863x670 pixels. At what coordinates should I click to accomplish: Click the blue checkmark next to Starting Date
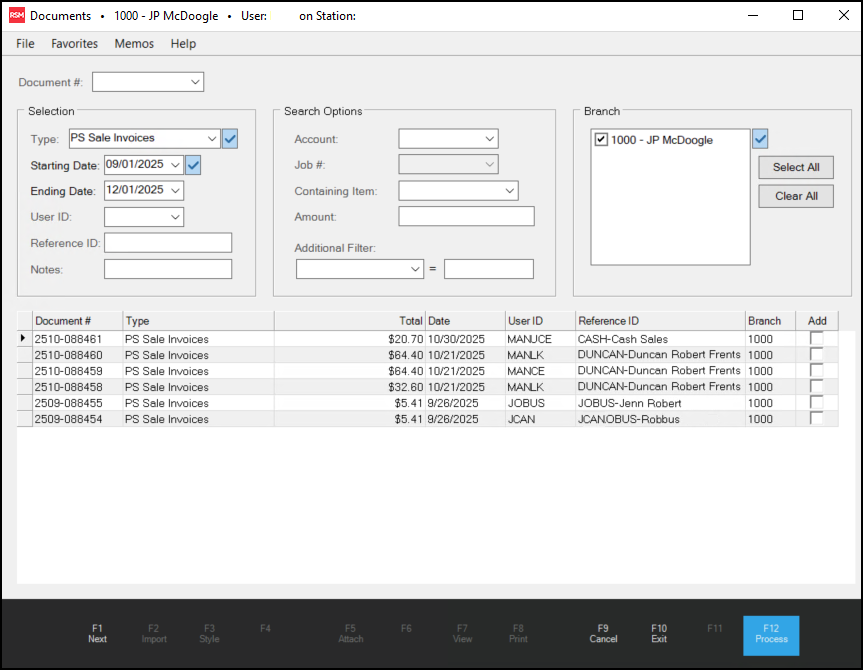(194, 165)
